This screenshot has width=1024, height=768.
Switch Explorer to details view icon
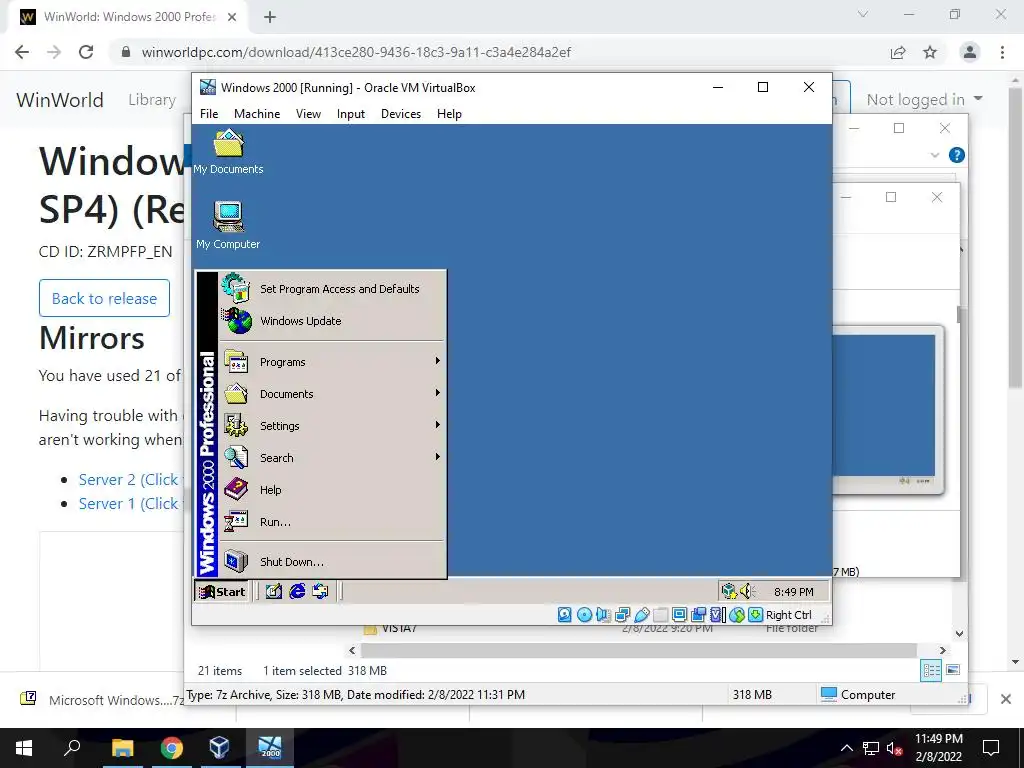click(931, 670)
